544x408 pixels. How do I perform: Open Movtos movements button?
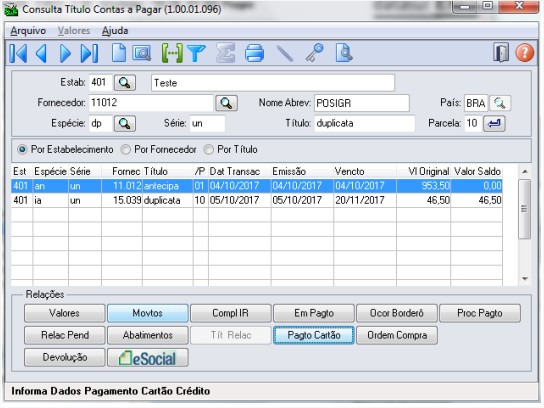(x=148, y=313)
